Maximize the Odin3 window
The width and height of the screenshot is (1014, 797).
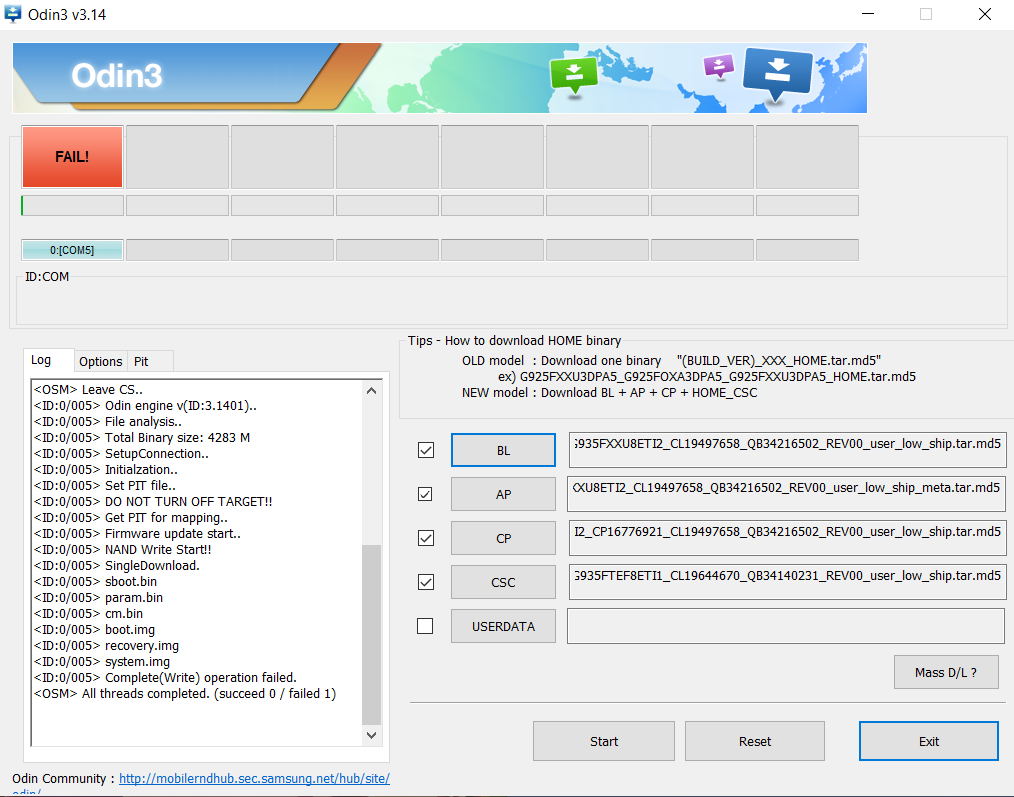pyautogui.click(x=926, y=14)
